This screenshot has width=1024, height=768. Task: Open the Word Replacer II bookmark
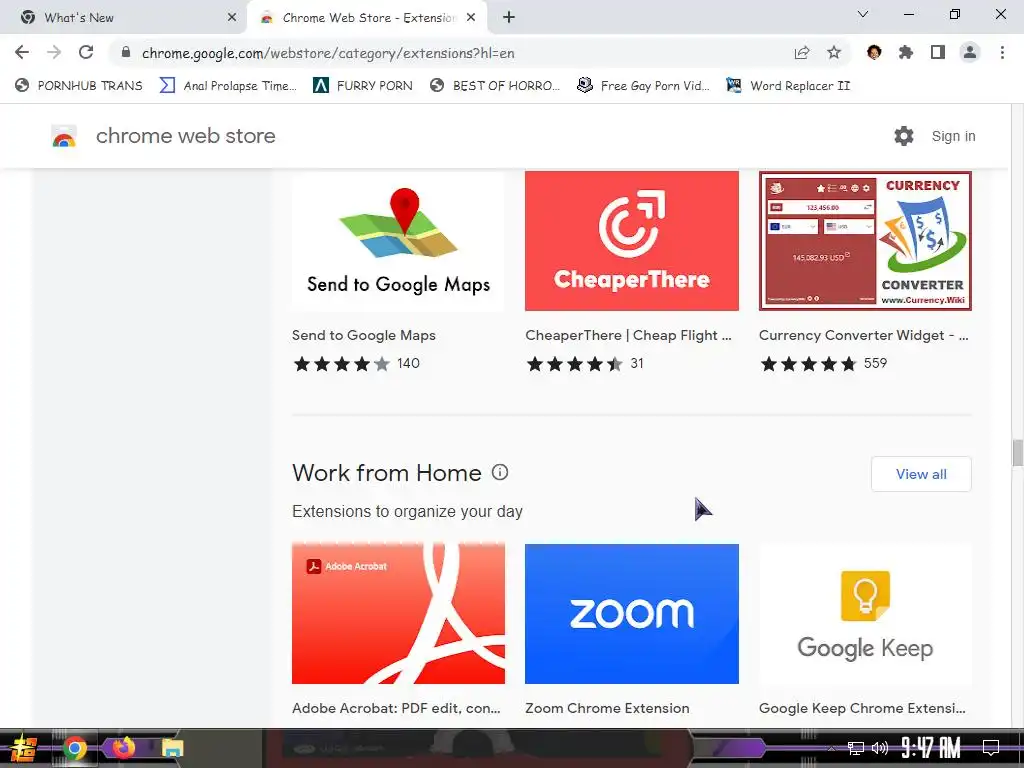788,86
